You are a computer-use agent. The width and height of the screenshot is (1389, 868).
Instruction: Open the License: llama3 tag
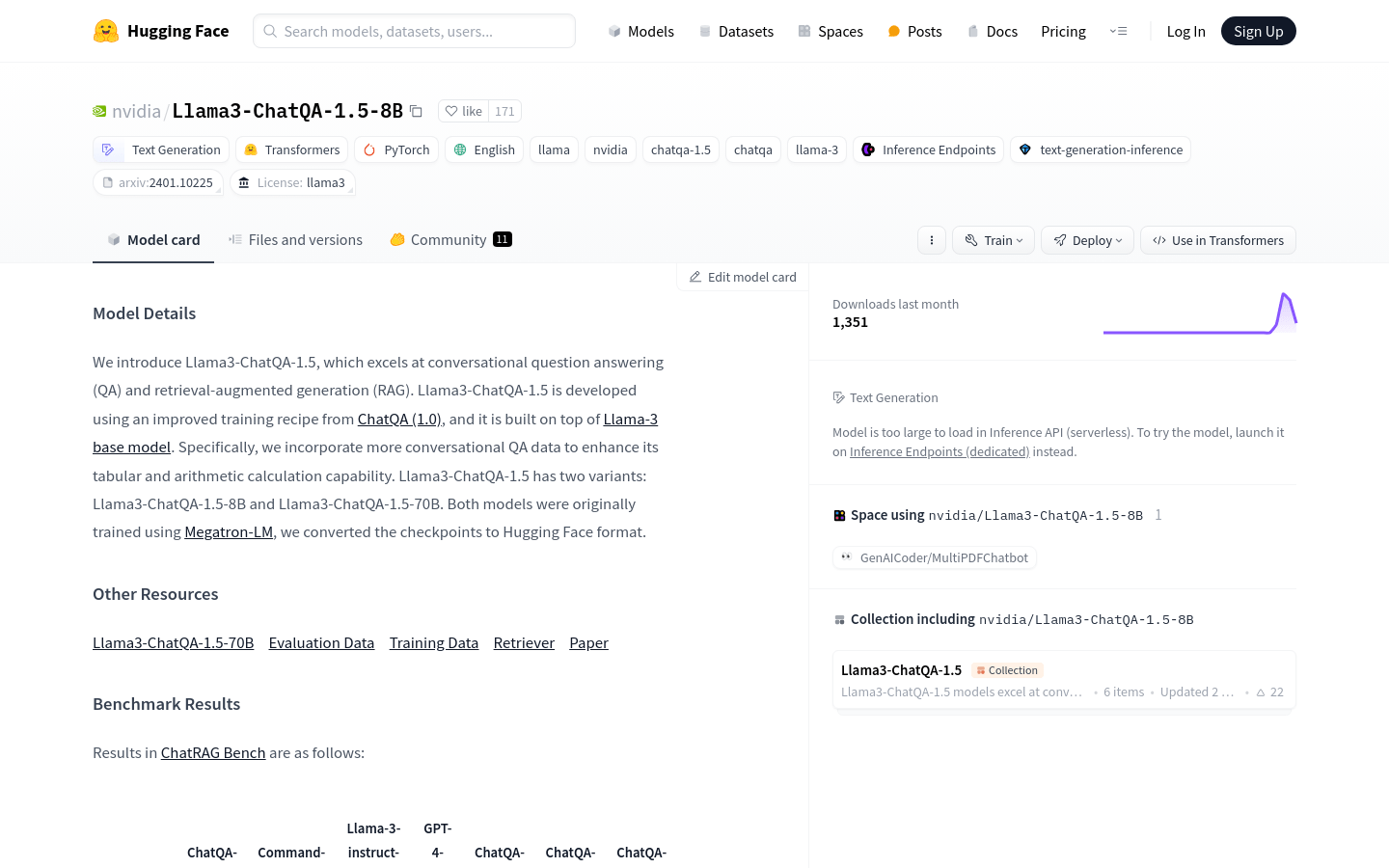pyautogui.click(x=292, y=182)
